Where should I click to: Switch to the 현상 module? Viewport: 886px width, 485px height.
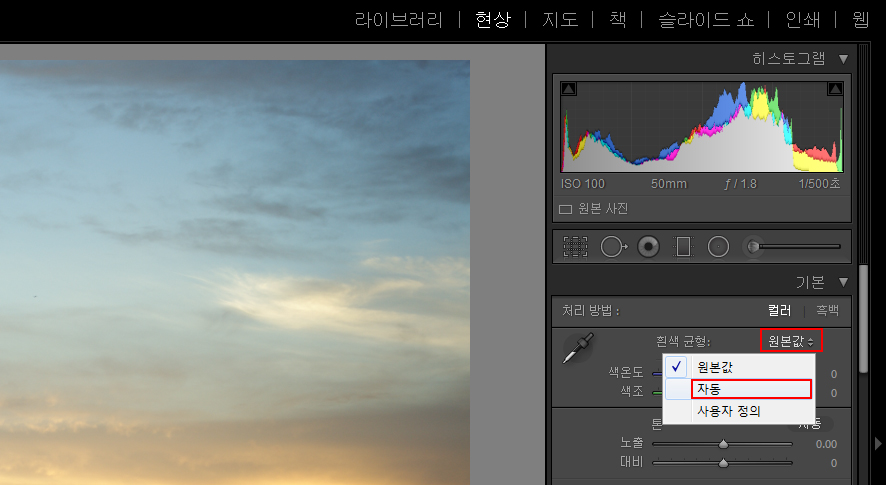pyautogui.click(x=493, y=20)
